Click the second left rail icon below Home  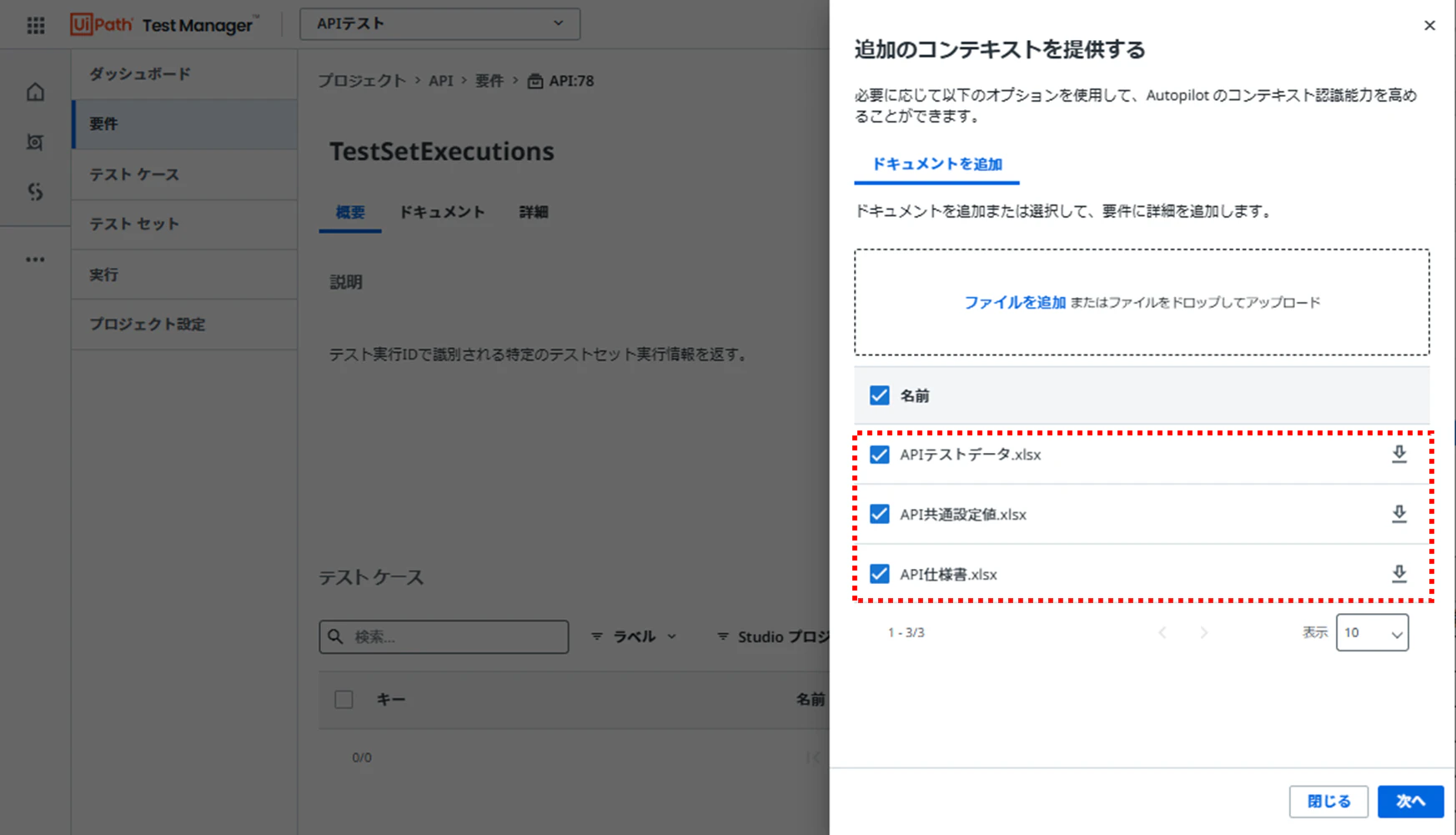click(35, 142)
